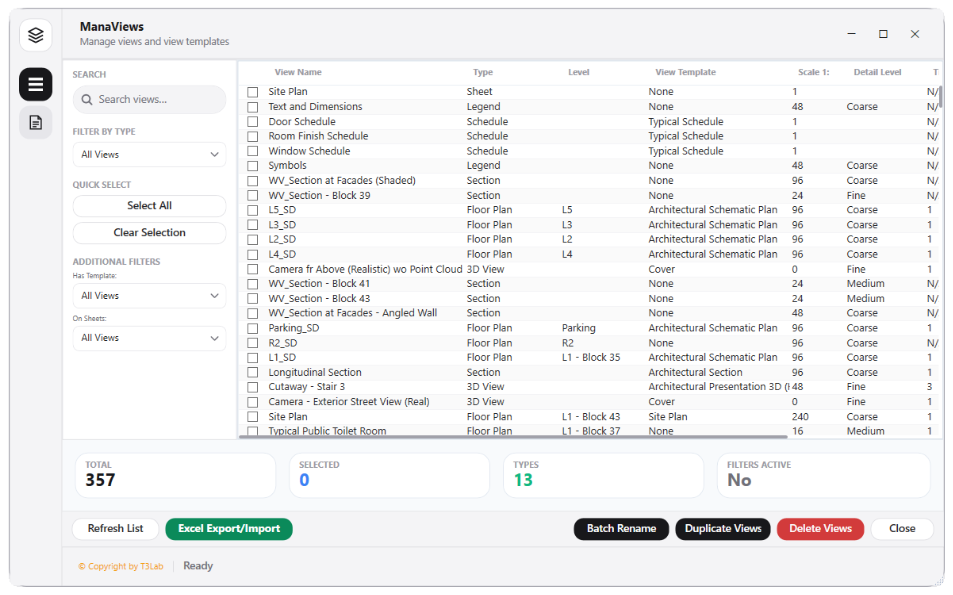Click the Duplicate Views button
The width and height of the screenshot is (953, 595).
[723, 529]
